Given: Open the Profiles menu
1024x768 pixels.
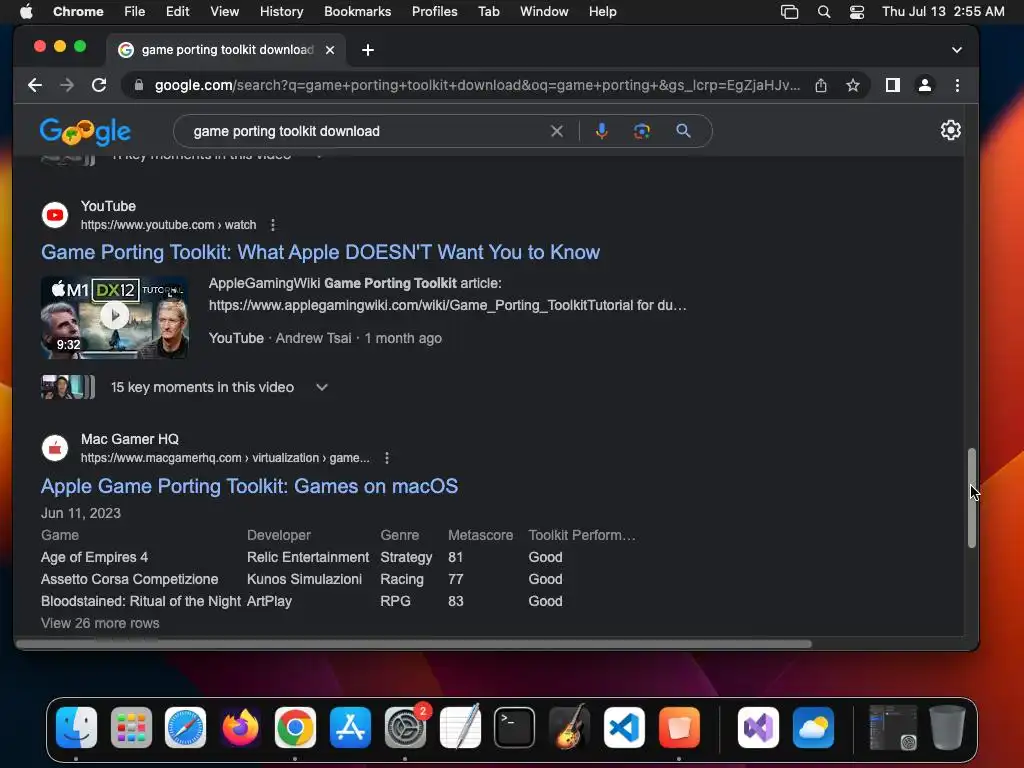Looking at the screenshot, I should tap(434, 12).
